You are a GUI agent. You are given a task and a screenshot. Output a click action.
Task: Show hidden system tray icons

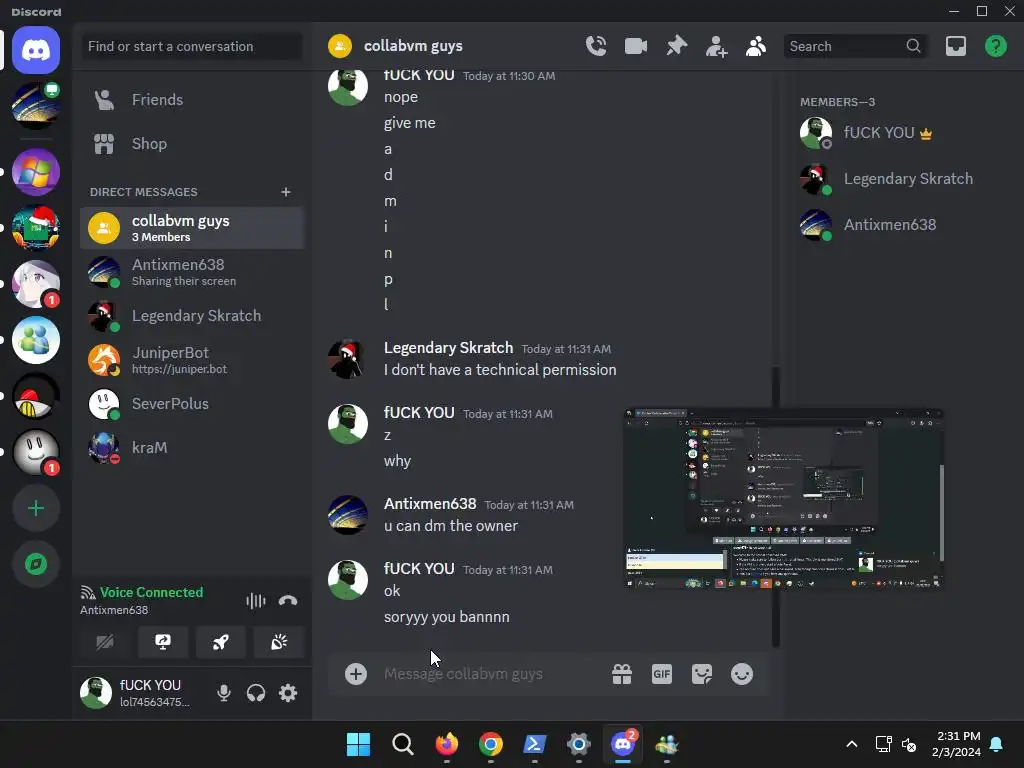[852, 744]
